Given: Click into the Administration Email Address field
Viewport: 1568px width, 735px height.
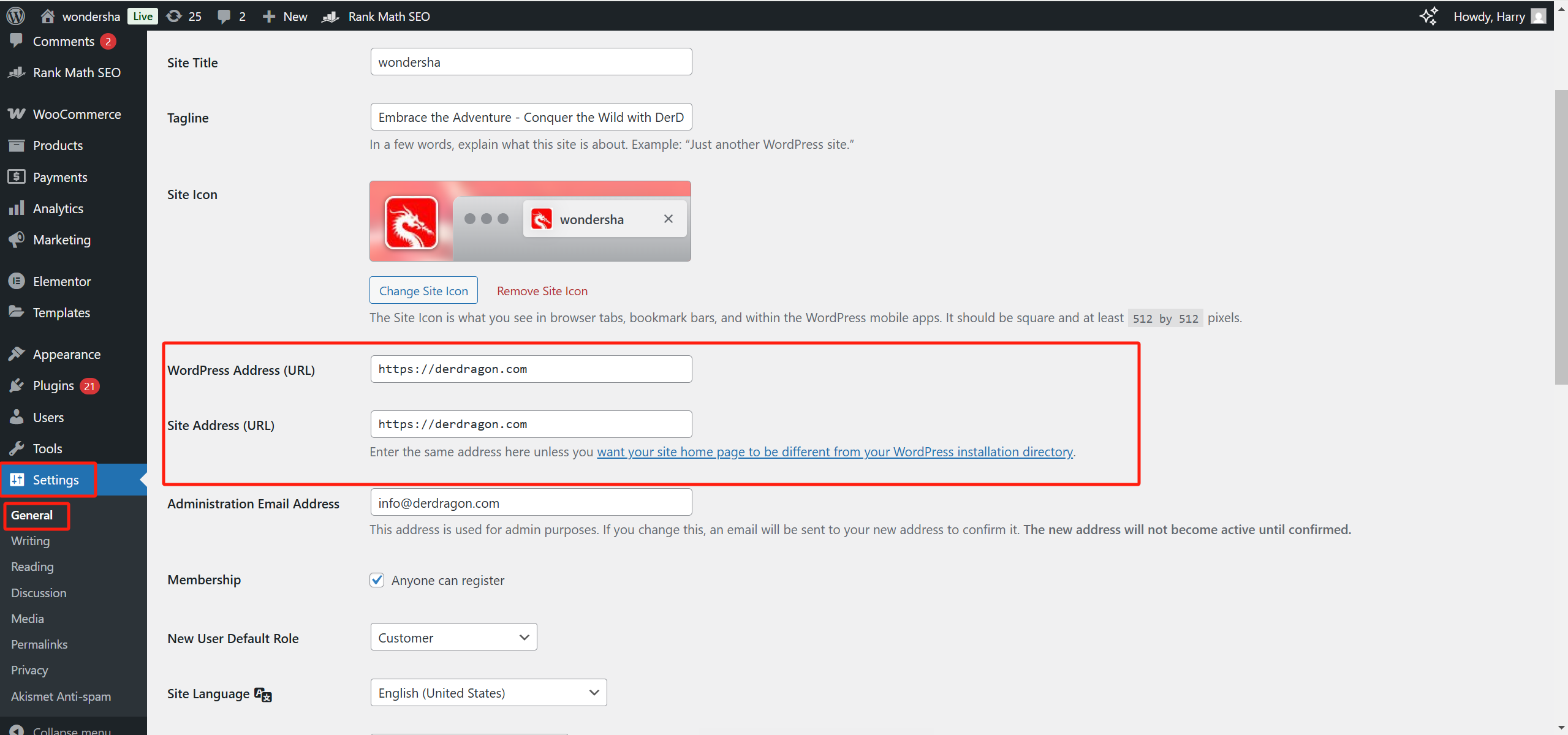Looking at the screenshot, I should [x=531, y=503].
